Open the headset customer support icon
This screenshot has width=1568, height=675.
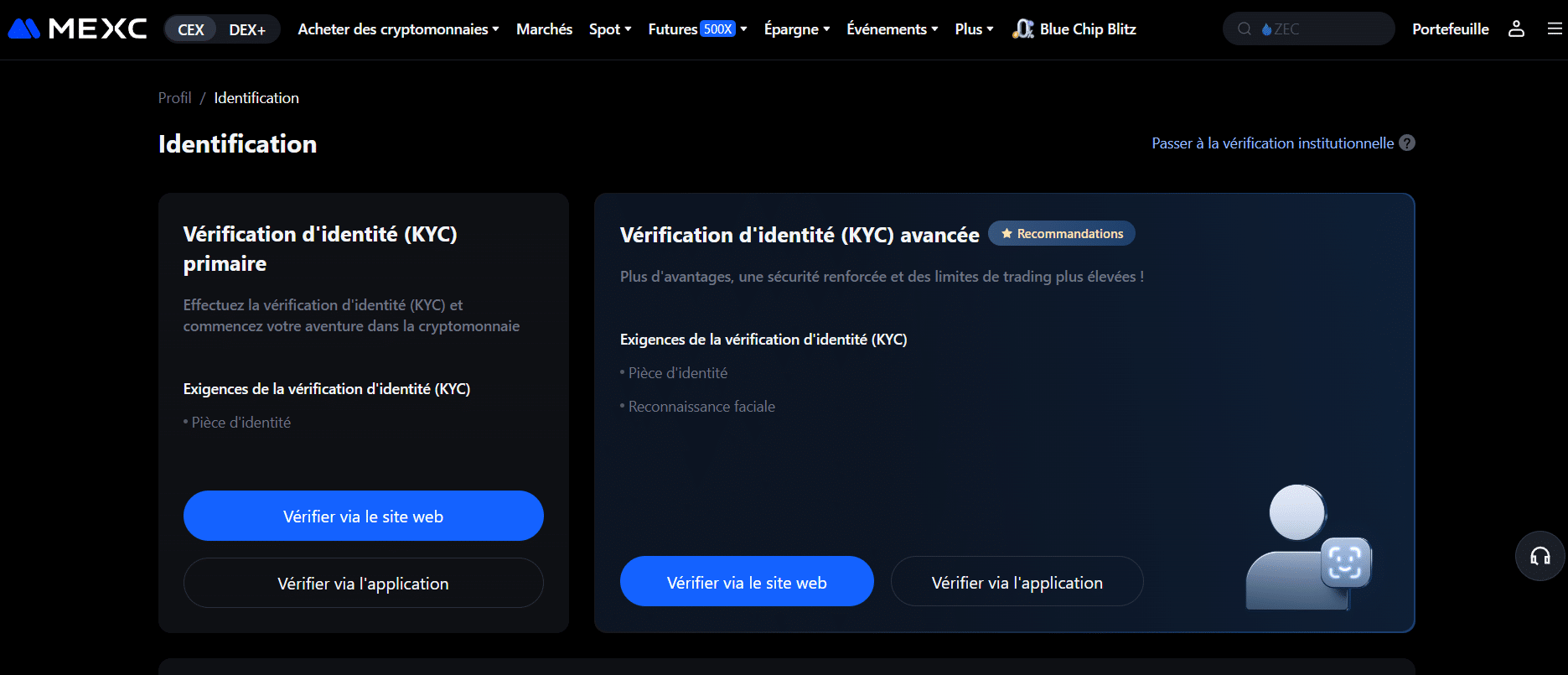(1540, 556)
